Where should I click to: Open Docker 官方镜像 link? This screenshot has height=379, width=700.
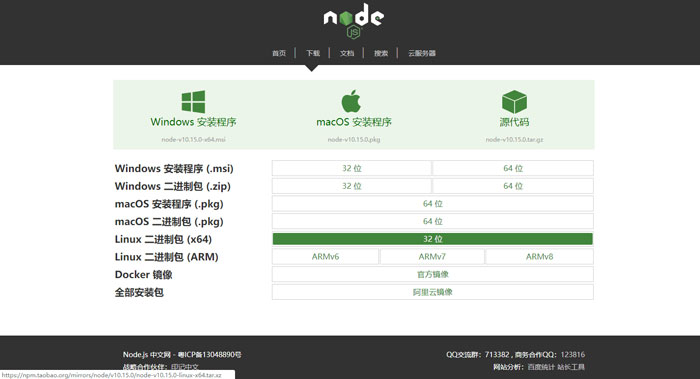pos(433,275)
